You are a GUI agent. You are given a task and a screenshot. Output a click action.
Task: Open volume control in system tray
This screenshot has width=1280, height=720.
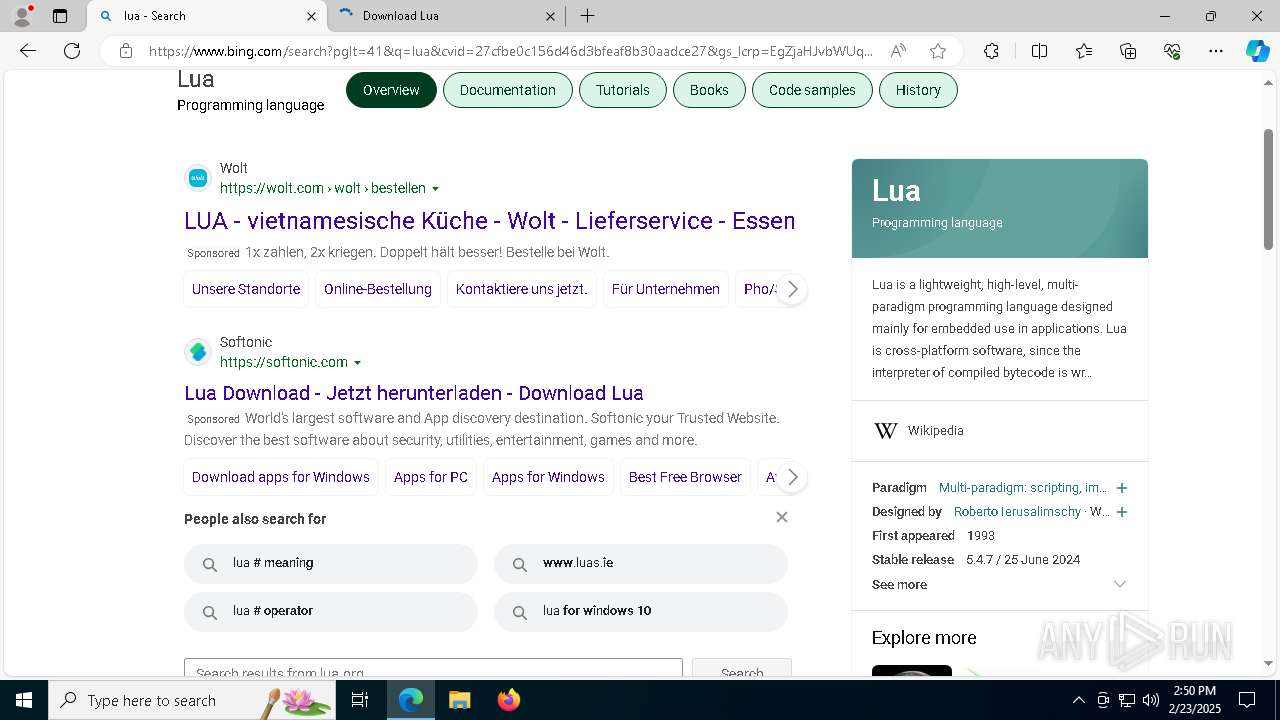(1151, 700)
